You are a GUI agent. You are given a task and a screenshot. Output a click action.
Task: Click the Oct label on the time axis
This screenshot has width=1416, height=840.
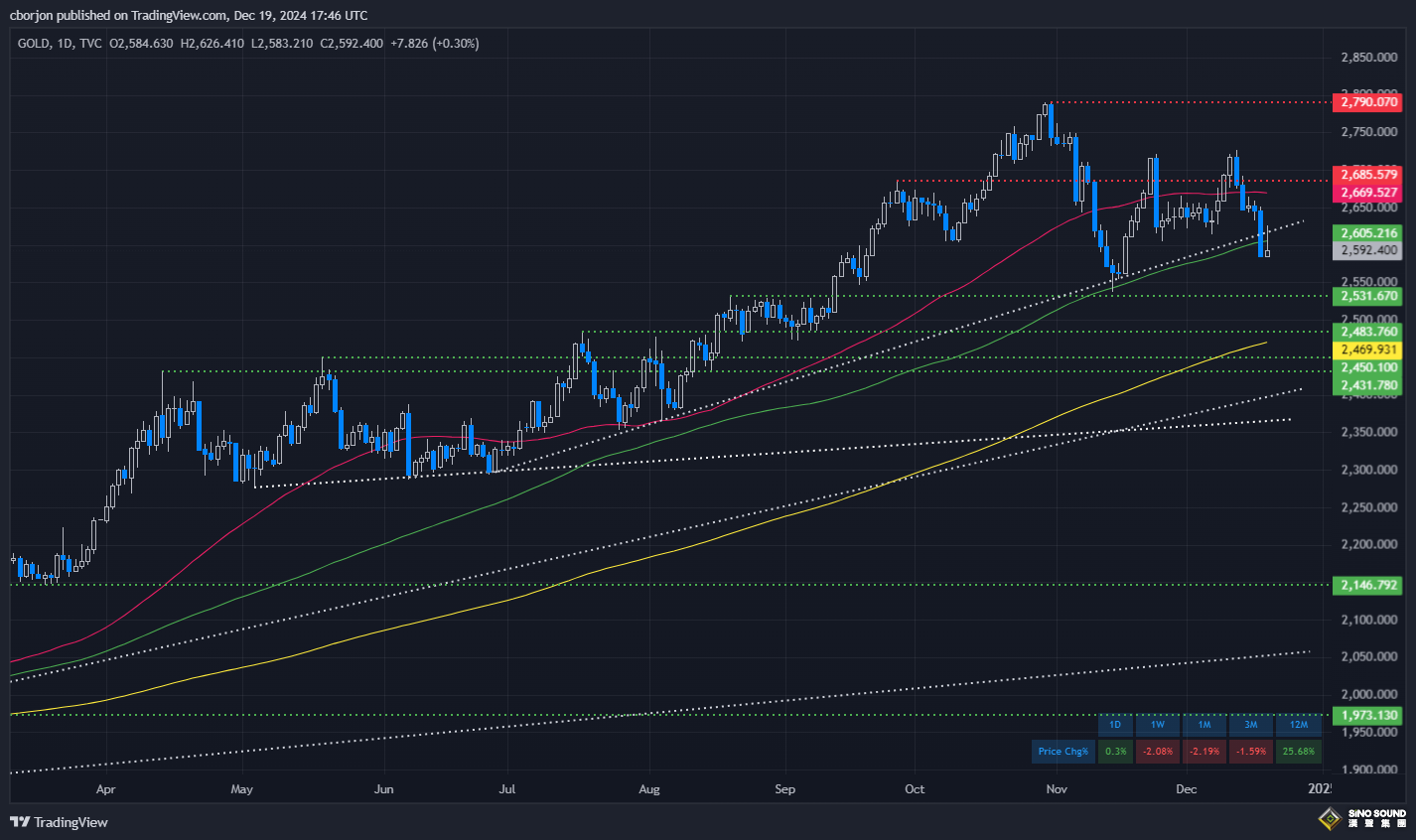(x=915, y=789)
